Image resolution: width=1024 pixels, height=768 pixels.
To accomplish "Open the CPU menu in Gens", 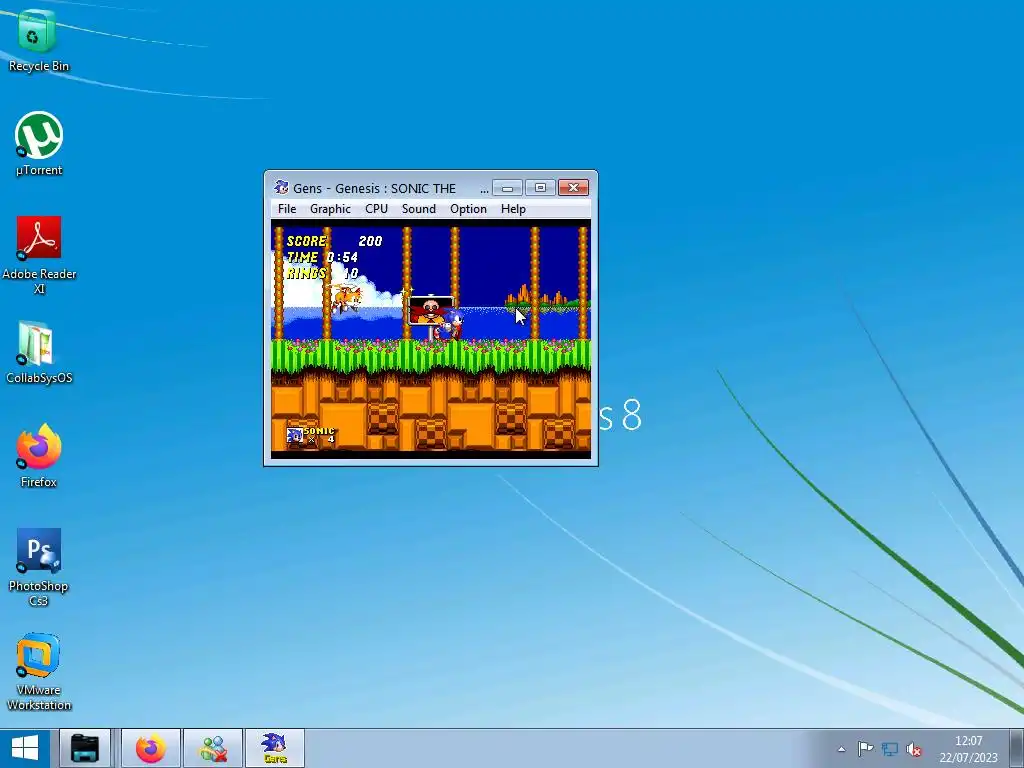I will [x=376, y=209].
